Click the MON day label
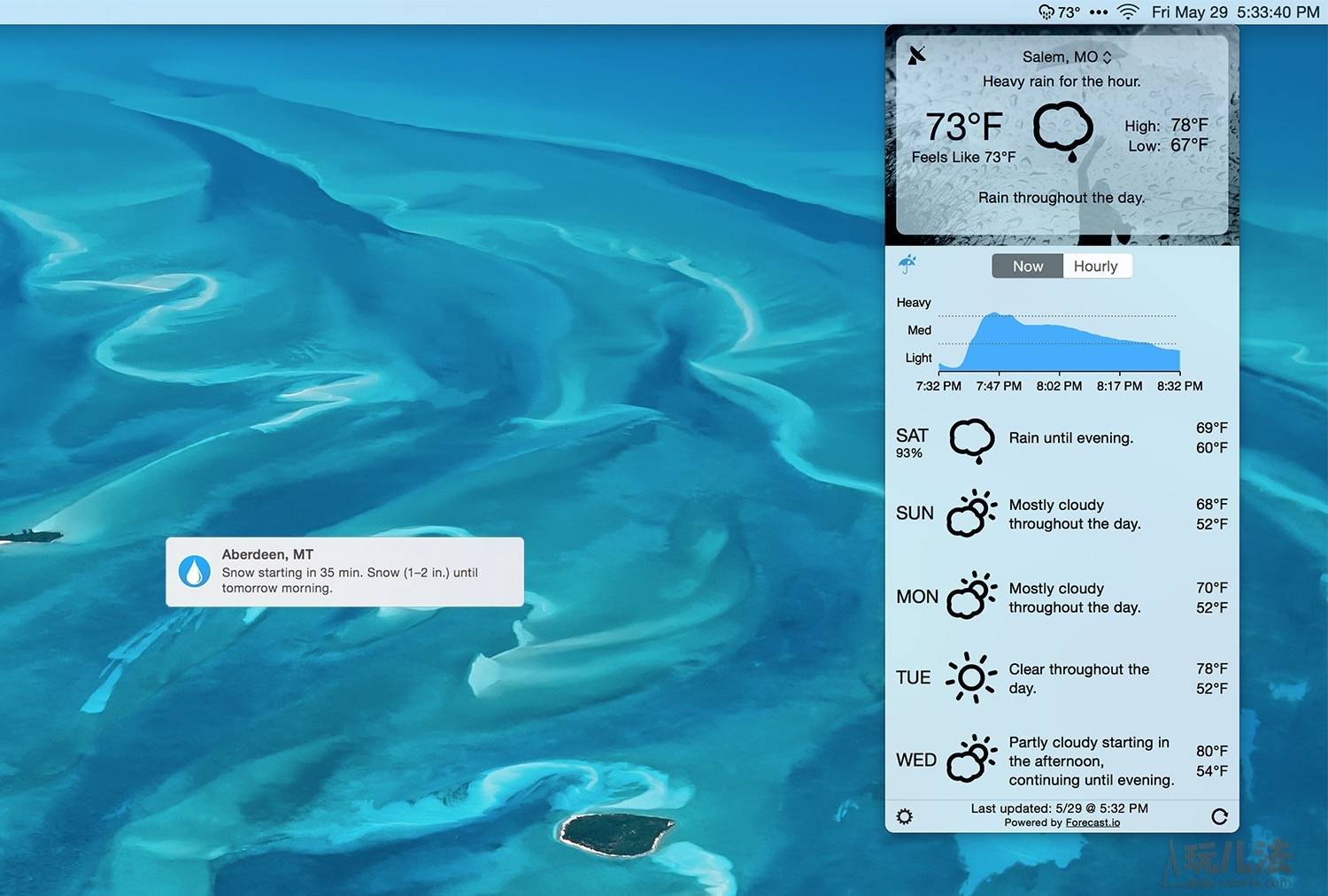 tap(917, 597)
